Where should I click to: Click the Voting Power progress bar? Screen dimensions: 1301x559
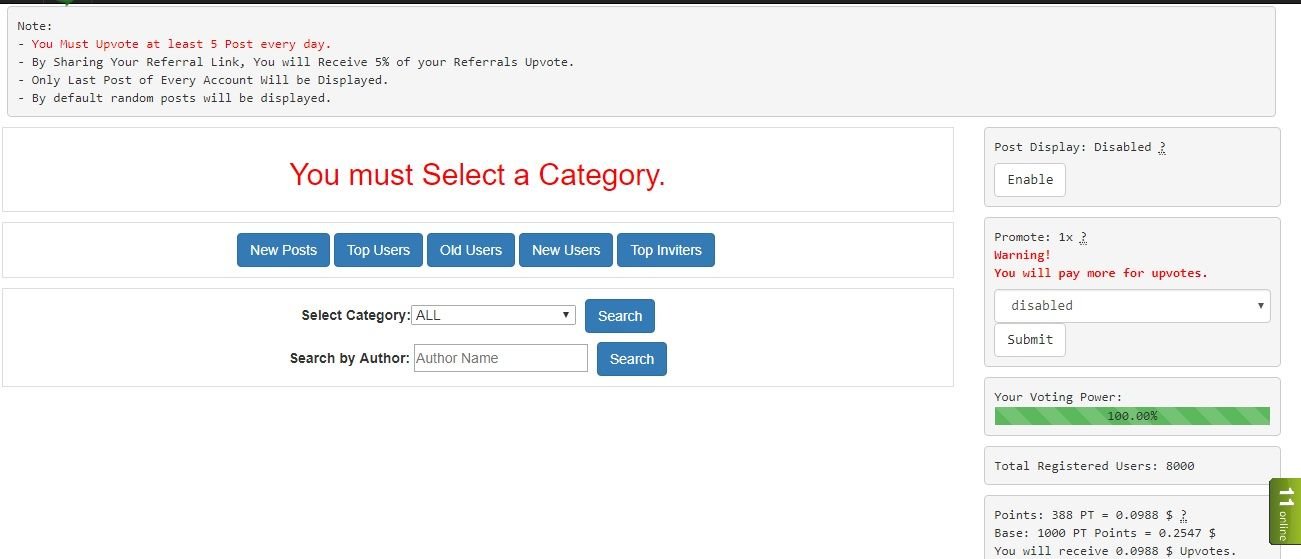1132,416
